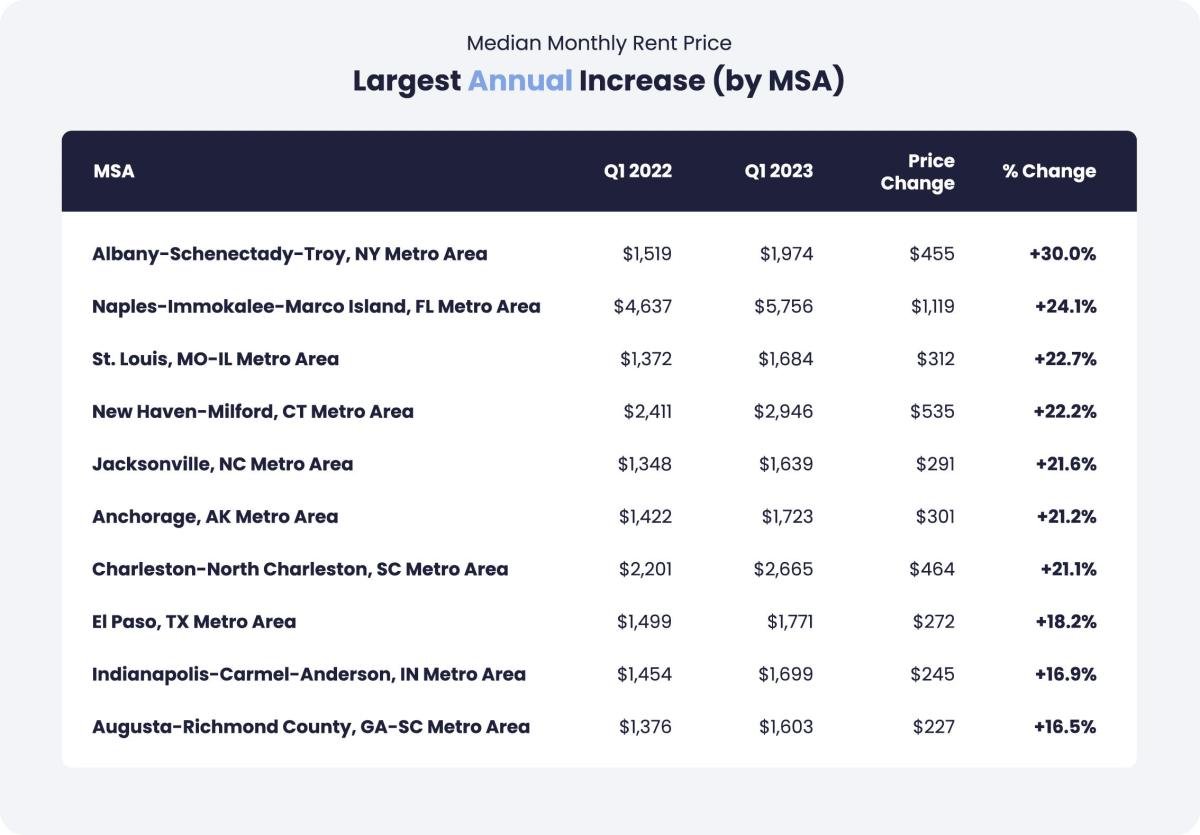Select the New Haven-Milford, CT Metro Area label
The width and height of the screenshot is (1200, 835).
(x=252, y=411)
